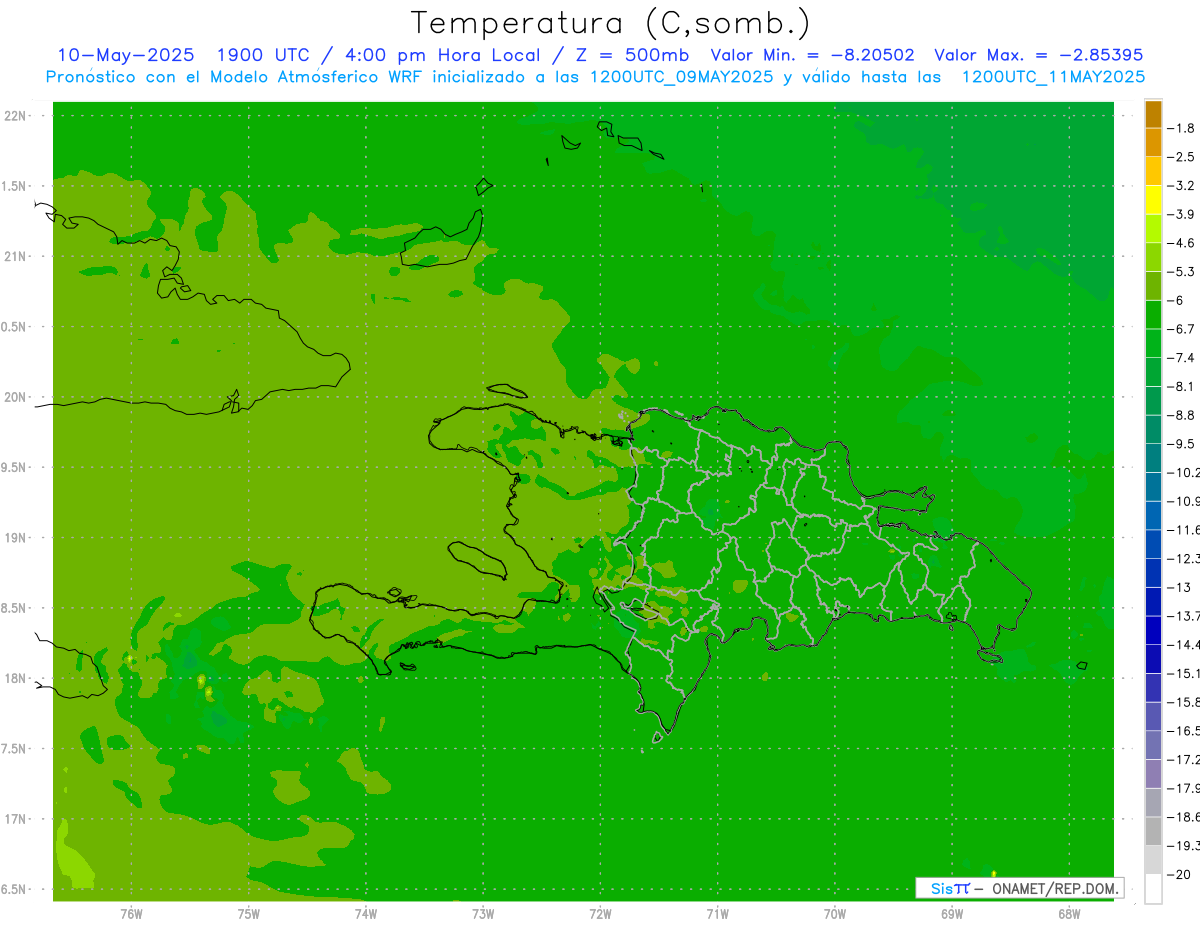Click the yellow swatch between -3.2 and -3.9
The image size is (1200, 927).
1153,200
